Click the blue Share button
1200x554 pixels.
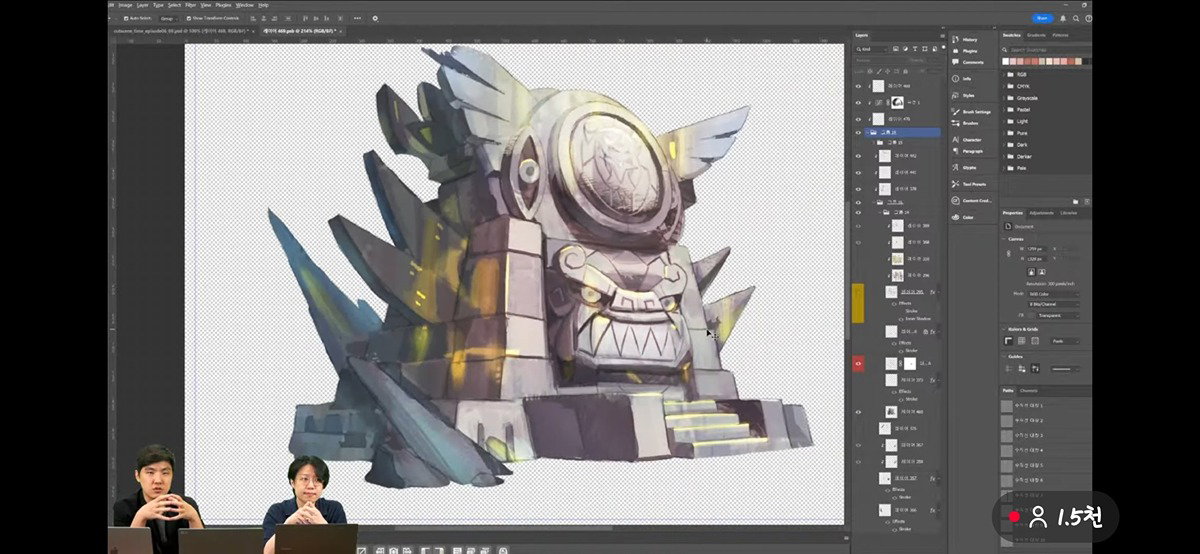tap(1042, 18)
